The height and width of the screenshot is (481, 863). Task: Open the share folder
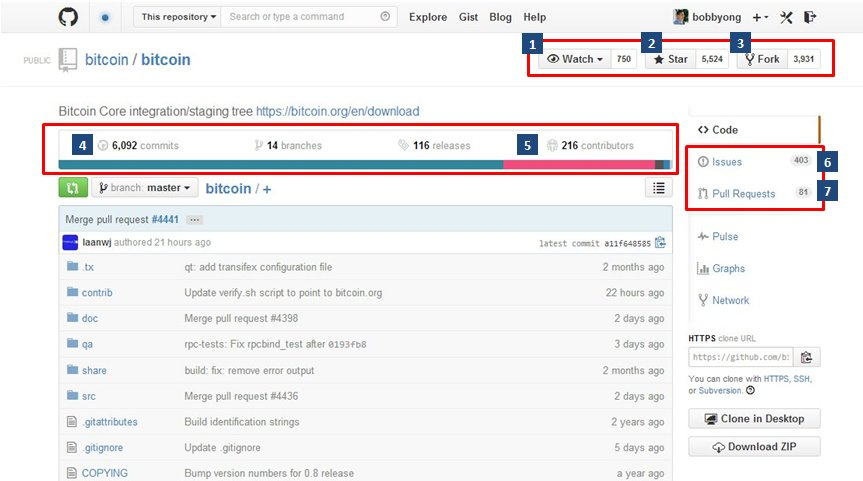point(94,370)
